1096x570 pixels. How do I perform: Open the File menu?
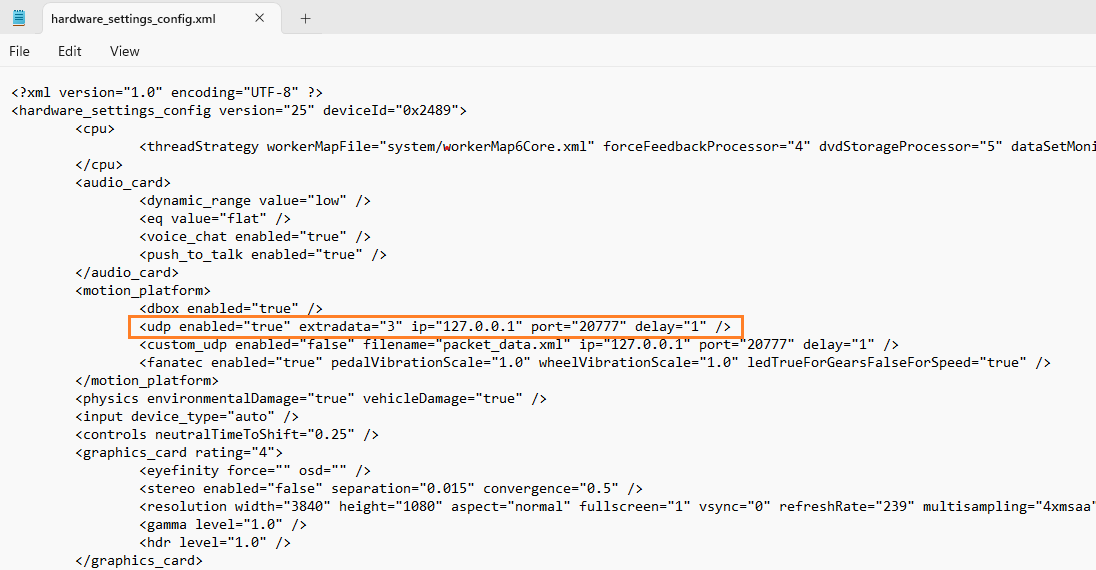[19, 51]
